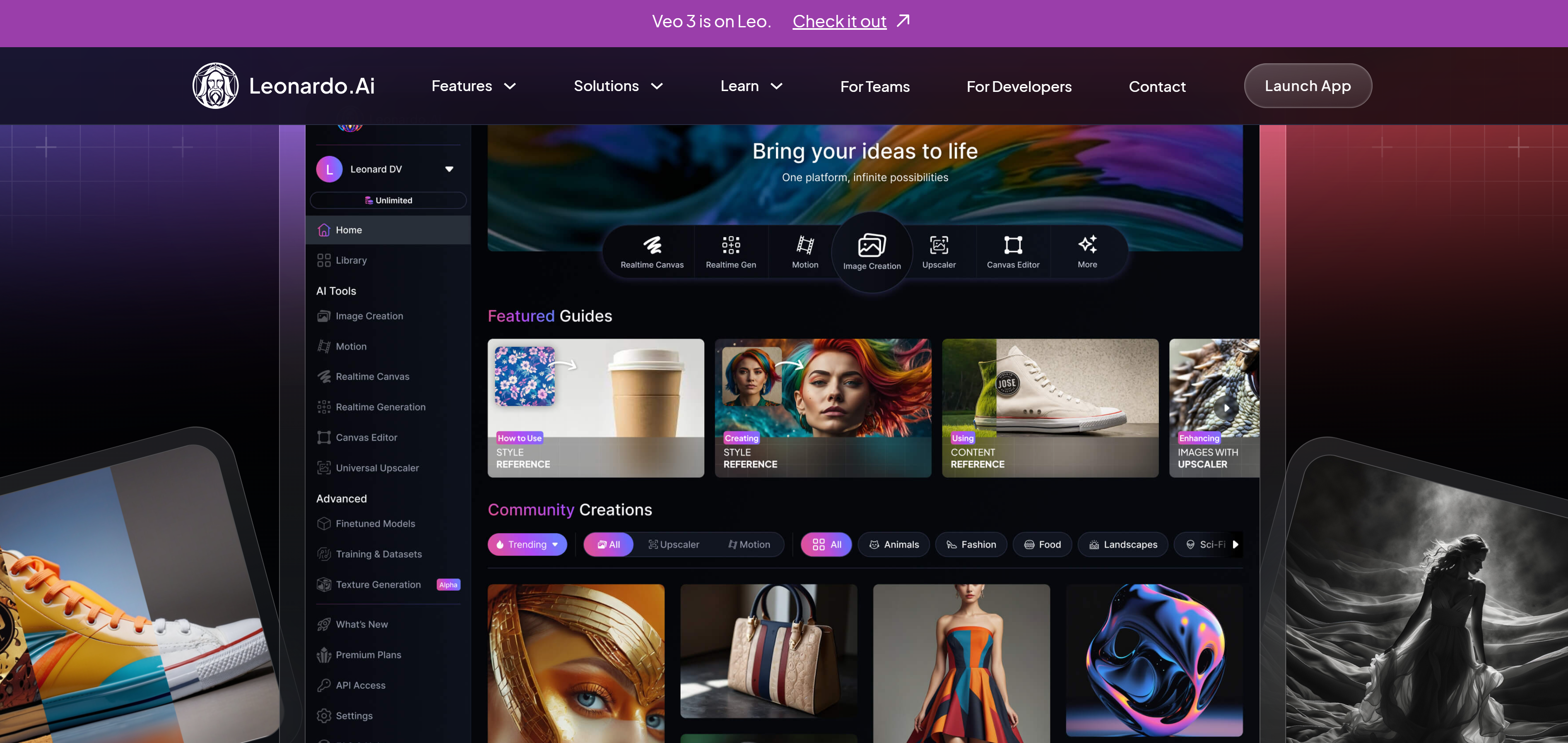1568x743 pixels.
Task: Enable the Landscapes category filter
Action: point(1122,544)
